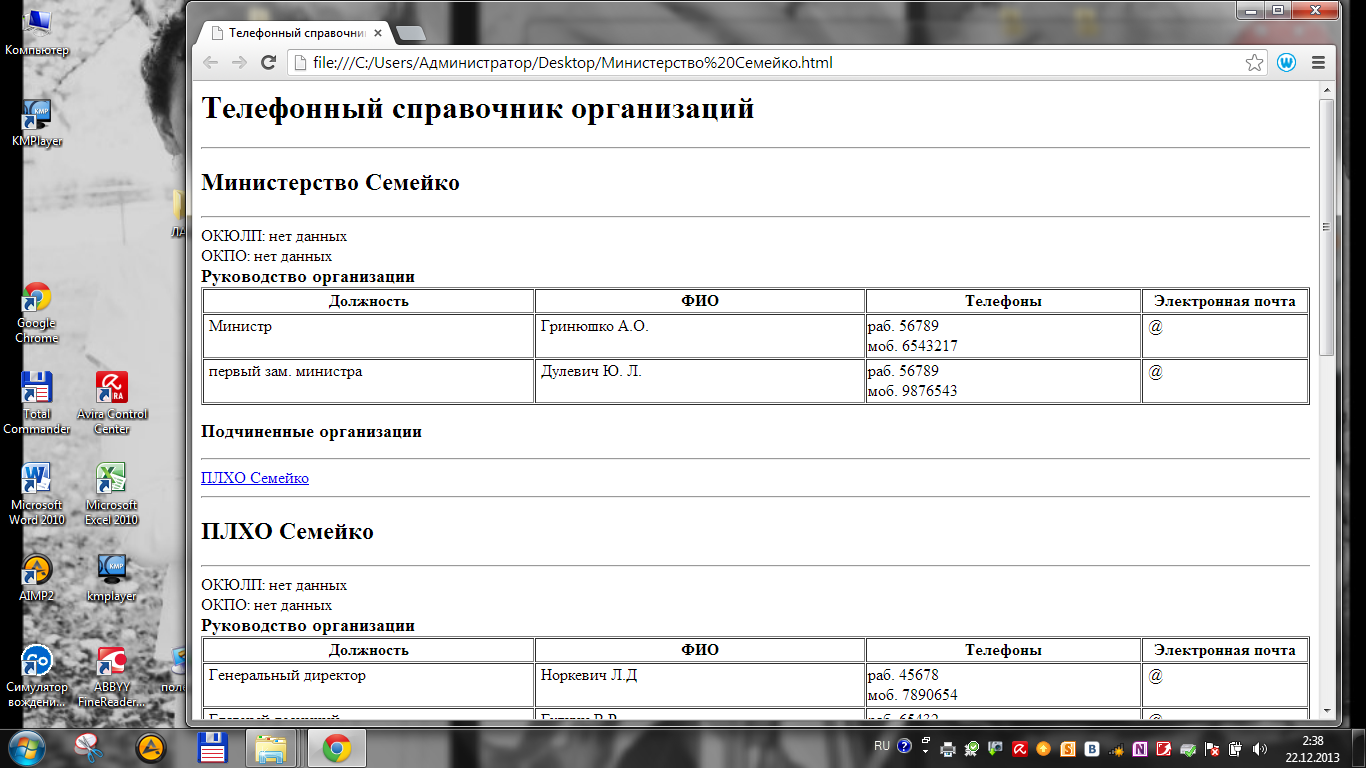This screenshot has width=1366, height=768.
Task: Click Генеральный директор table cell
Action: [369, 685]
